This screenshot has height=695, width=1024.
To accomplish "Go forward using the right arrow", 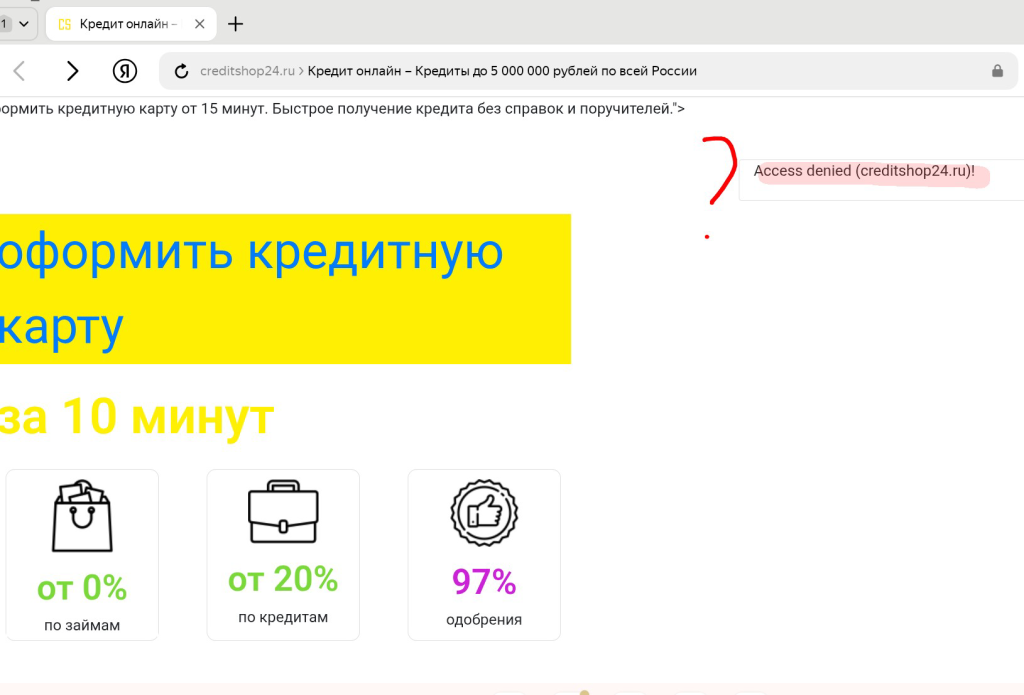I will pos(72,71).
